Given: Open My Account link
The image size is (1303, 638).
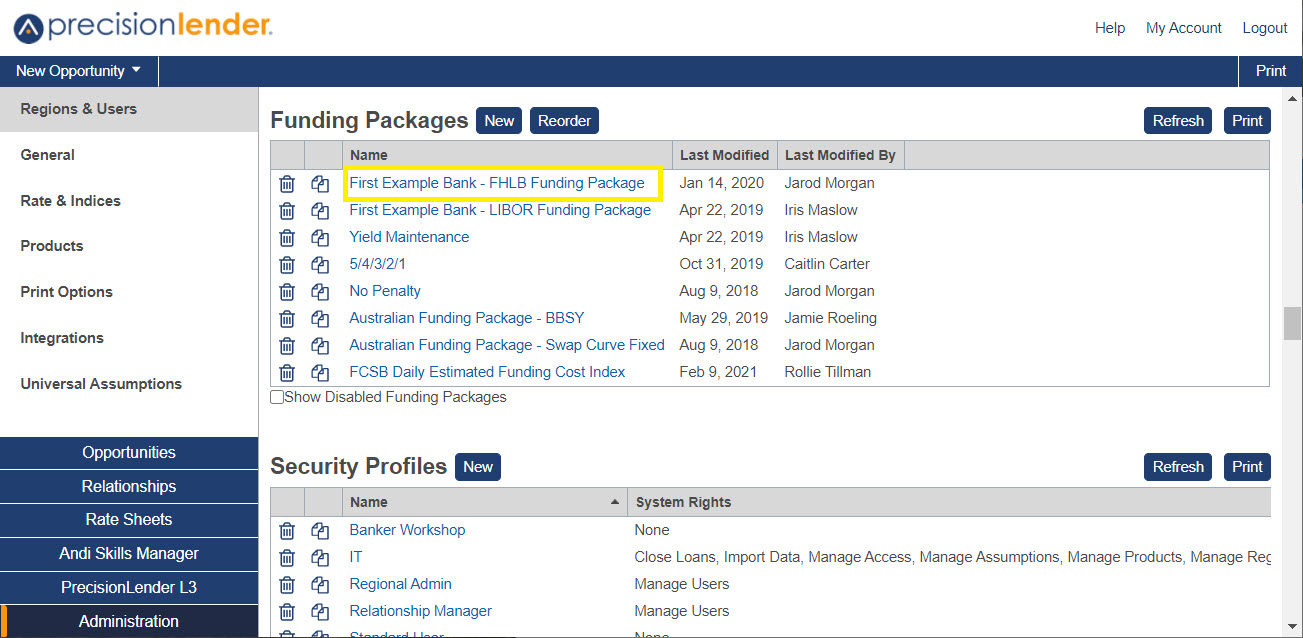Looking at the screenshot, I should 1184,28.
